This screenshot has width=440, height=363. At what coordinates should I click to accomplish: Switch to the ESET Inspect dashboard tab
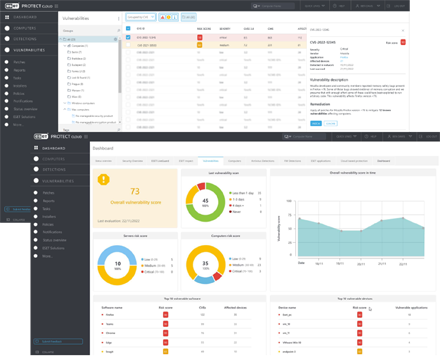coord(186,161)
